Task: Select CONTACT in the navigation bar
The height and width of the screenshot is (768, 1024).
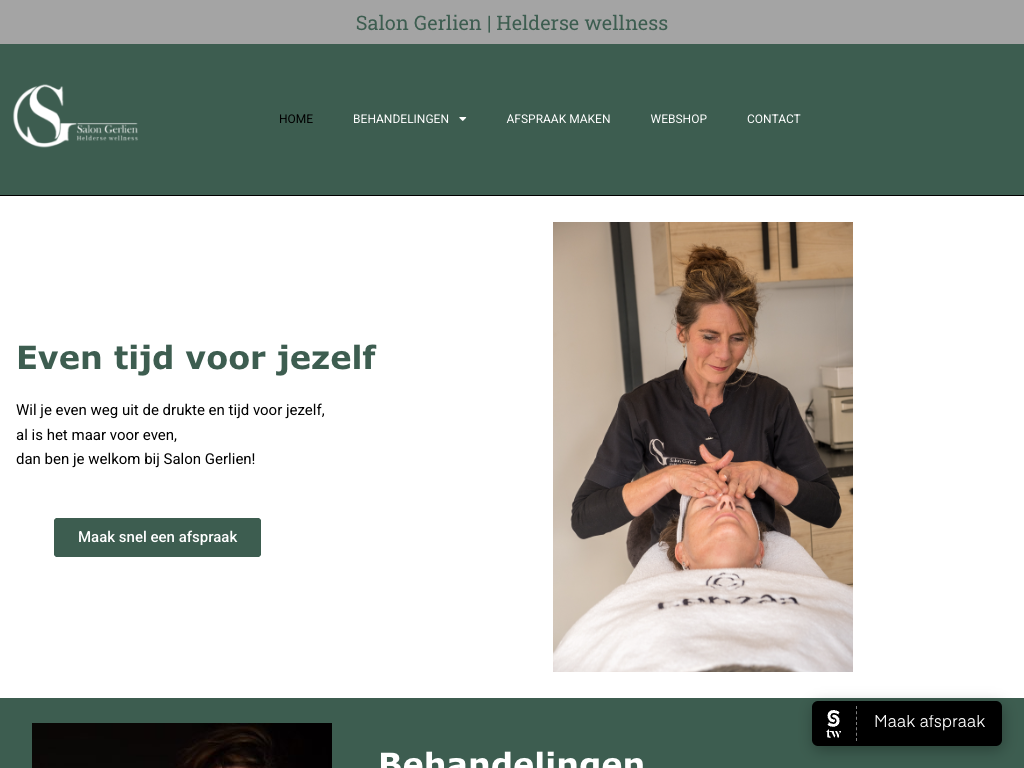Action: click(773, 119)
